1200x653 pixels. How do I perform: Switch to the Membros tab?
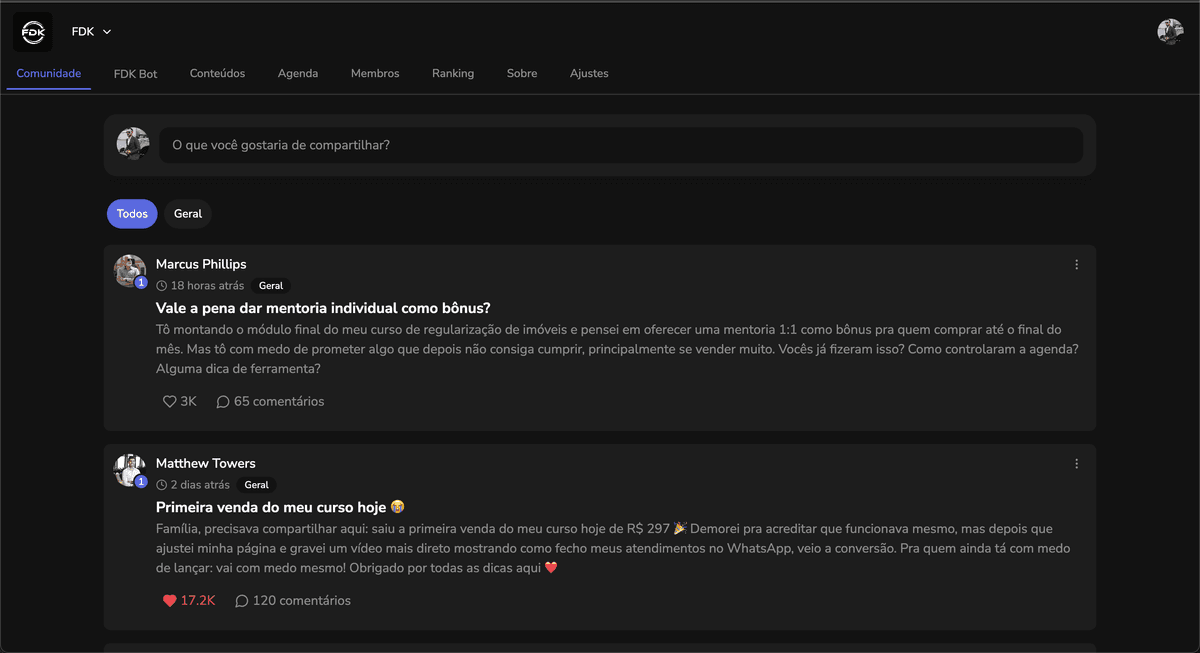click(375, 73)
